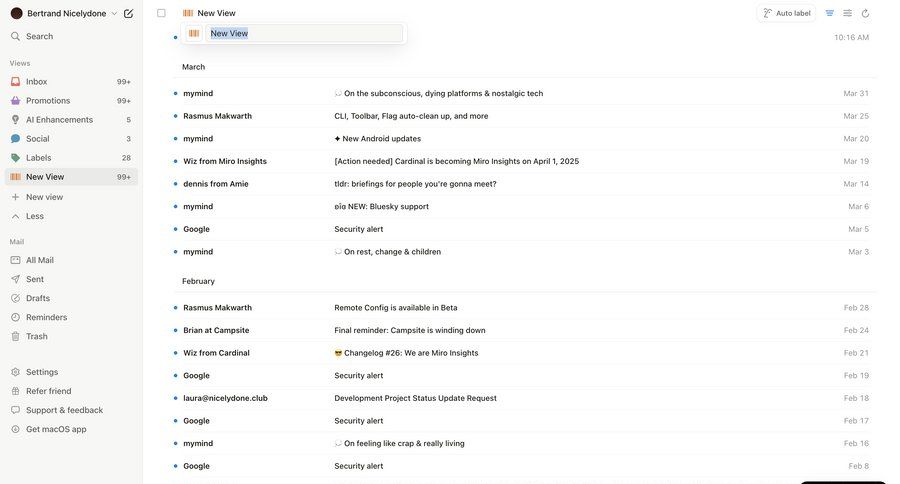The image size is (900, 484).
Task: Open Google Security alert from Mar 5
Action: (x=524, y=229)
